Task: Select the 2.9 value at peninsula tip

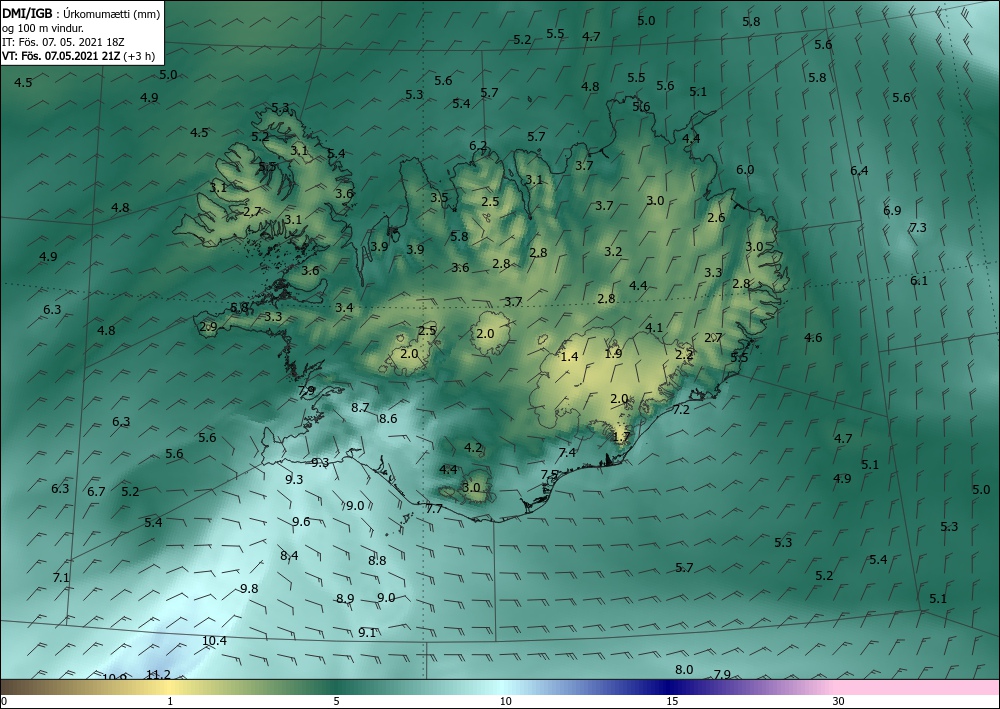Action: (209, 327)
